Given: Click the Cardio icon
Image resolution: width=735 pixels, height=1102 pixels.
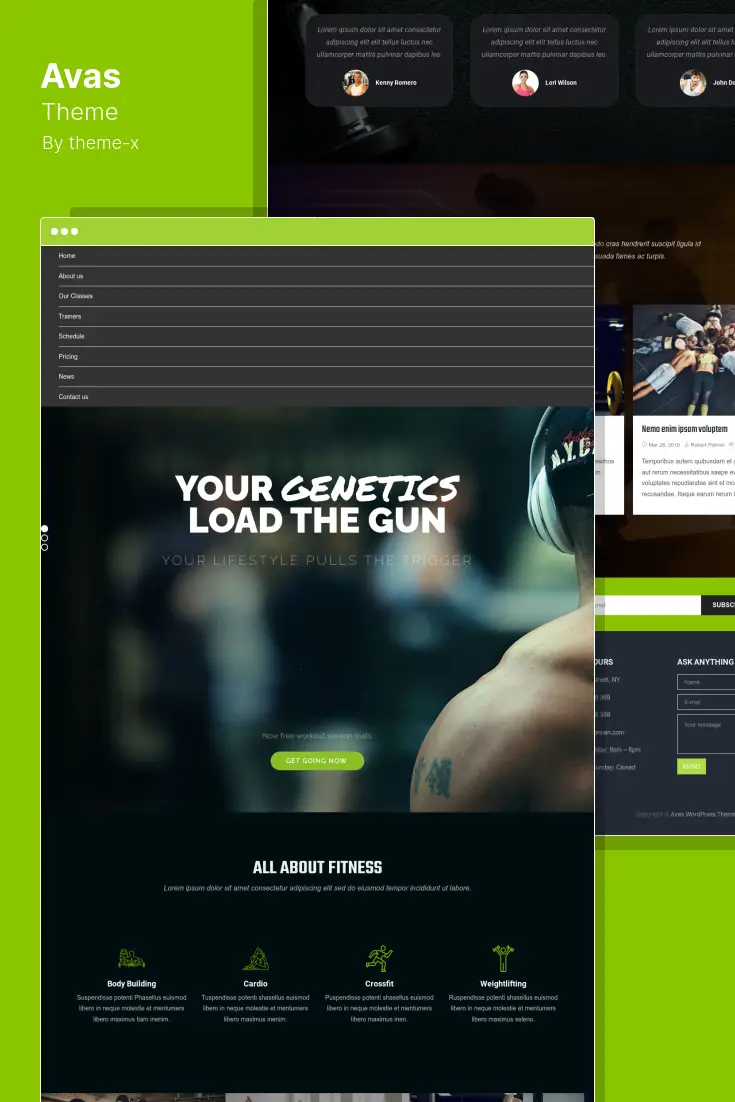Looking at the screenshot, I should pos(256,959).
